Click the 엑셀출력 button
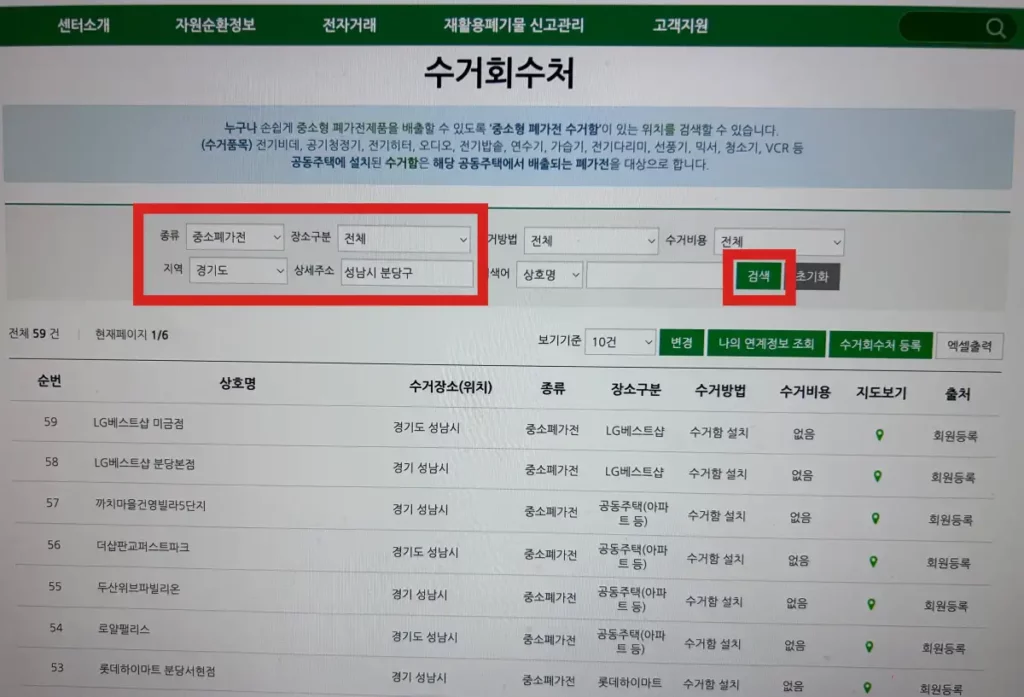The image size is (1024, 697). 969,346
